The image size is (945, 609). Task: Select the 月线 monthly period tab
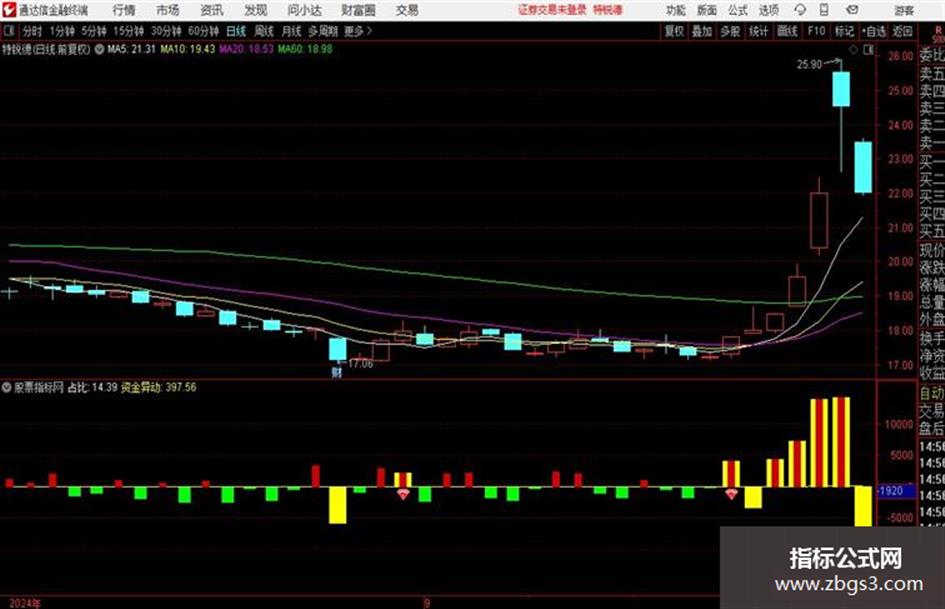(x=292, y=31)
